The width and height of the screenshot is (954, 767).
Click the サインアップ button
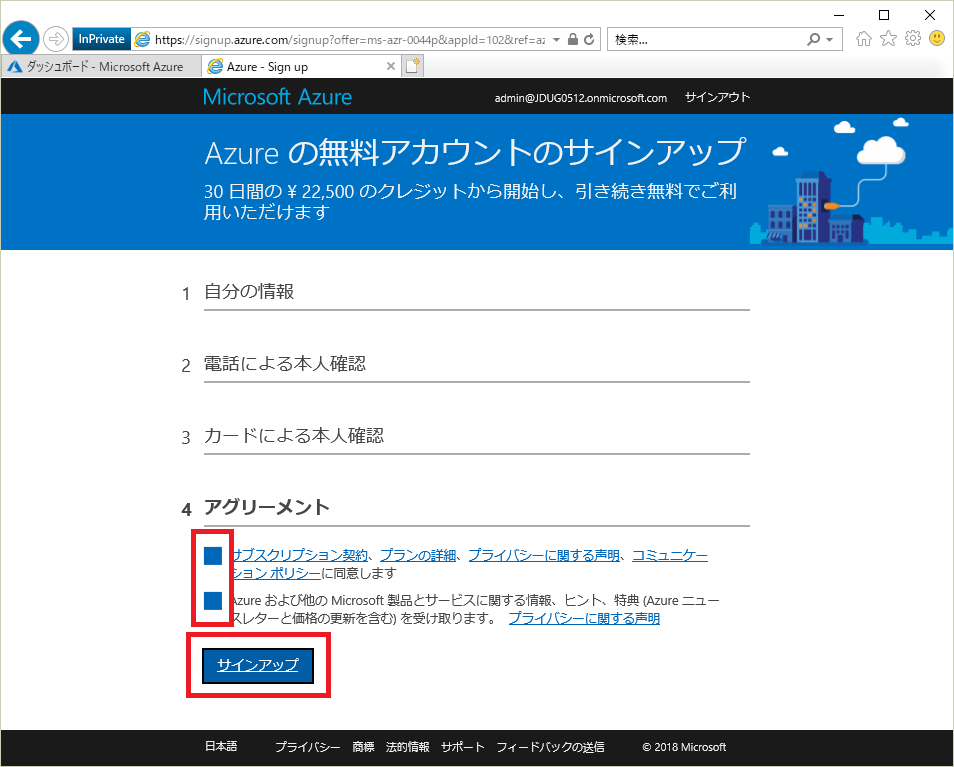click(x=258, y=665)
